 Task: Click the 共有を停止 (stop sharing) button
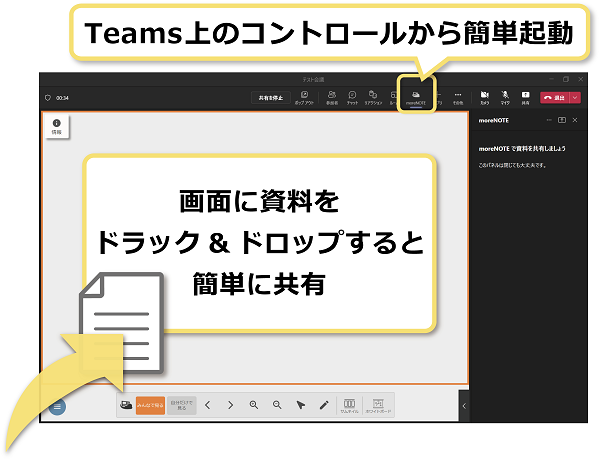271,98
